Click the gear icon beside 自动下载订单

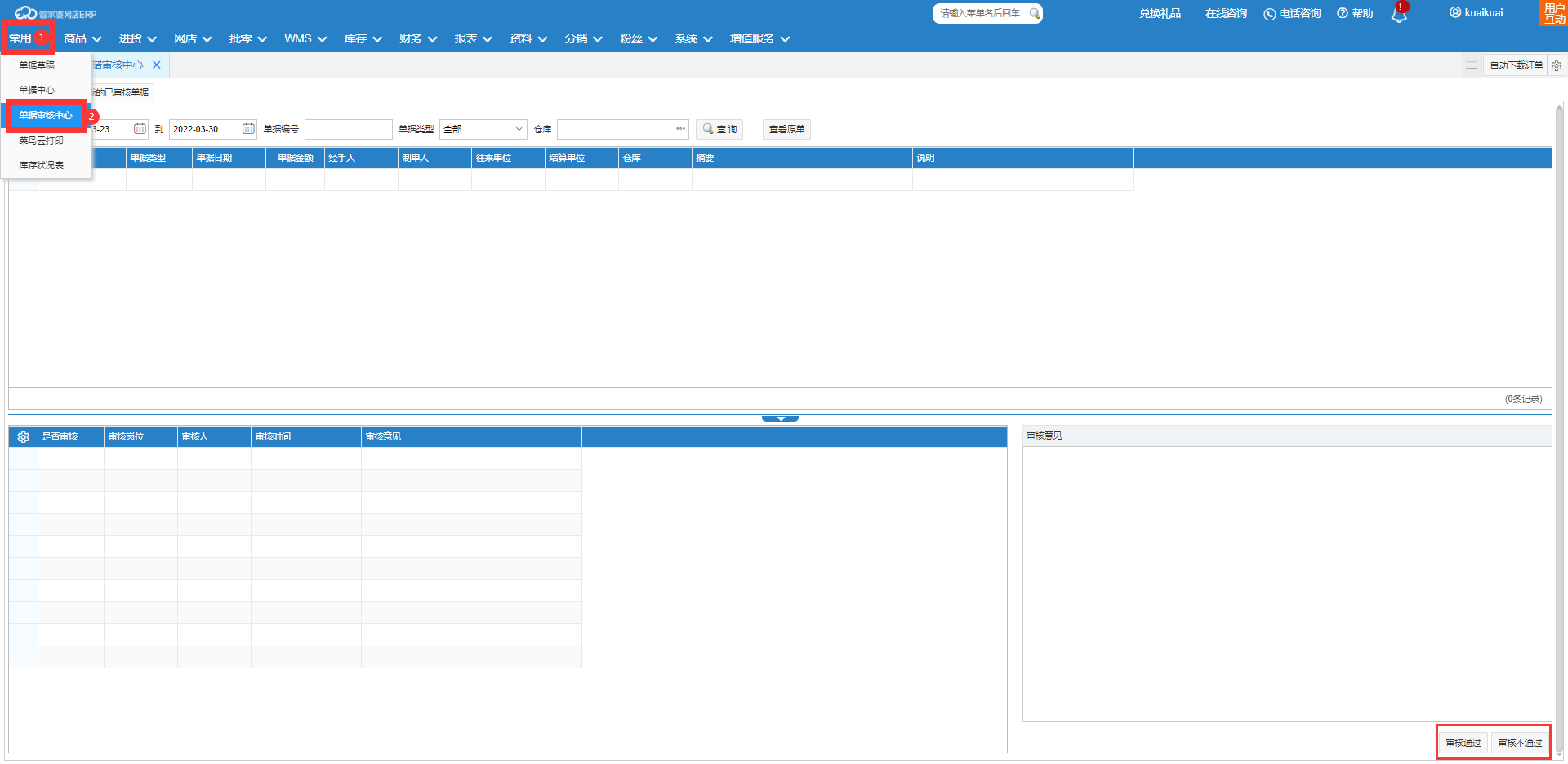coord(1557,65)
